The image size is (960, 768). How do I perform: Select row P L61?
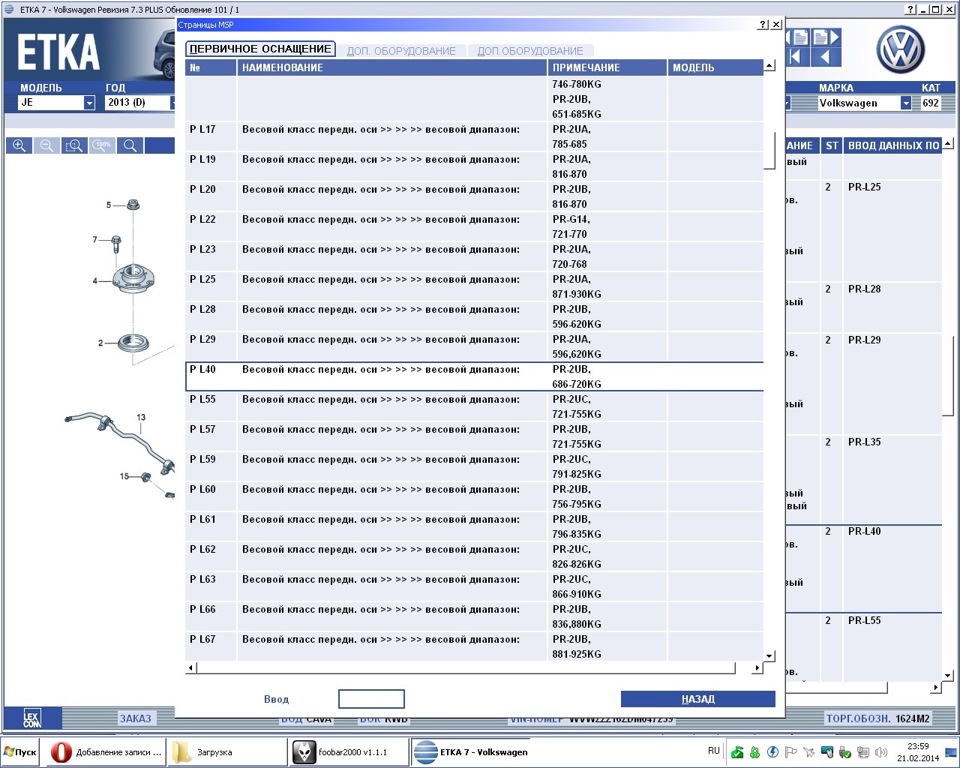point(474,527)
